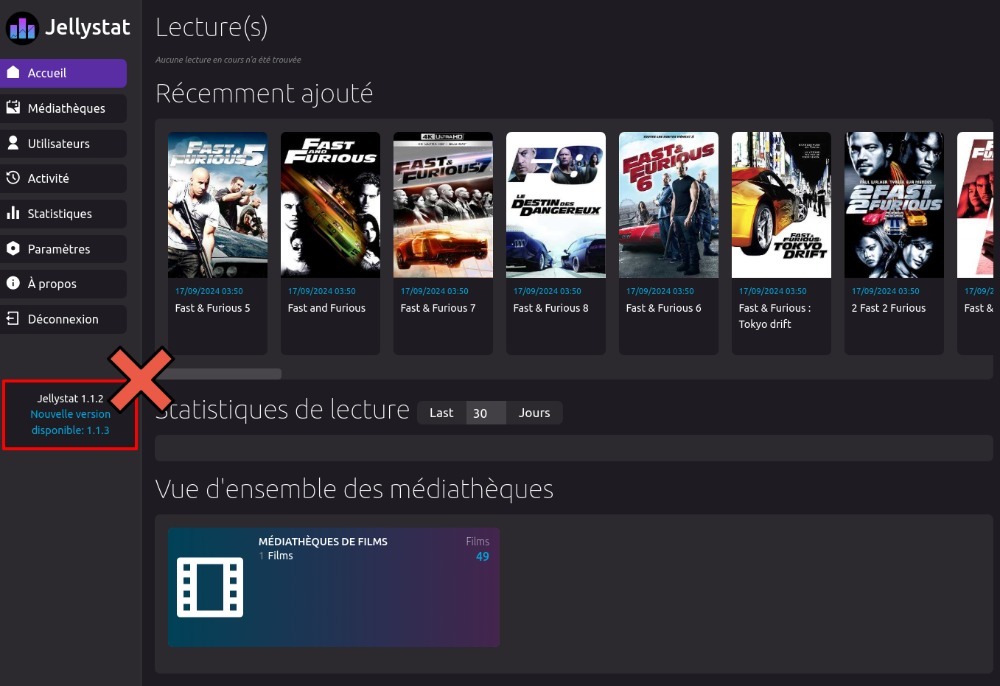
Task: Click the days input field showing 30
Action: pos(486,413)
